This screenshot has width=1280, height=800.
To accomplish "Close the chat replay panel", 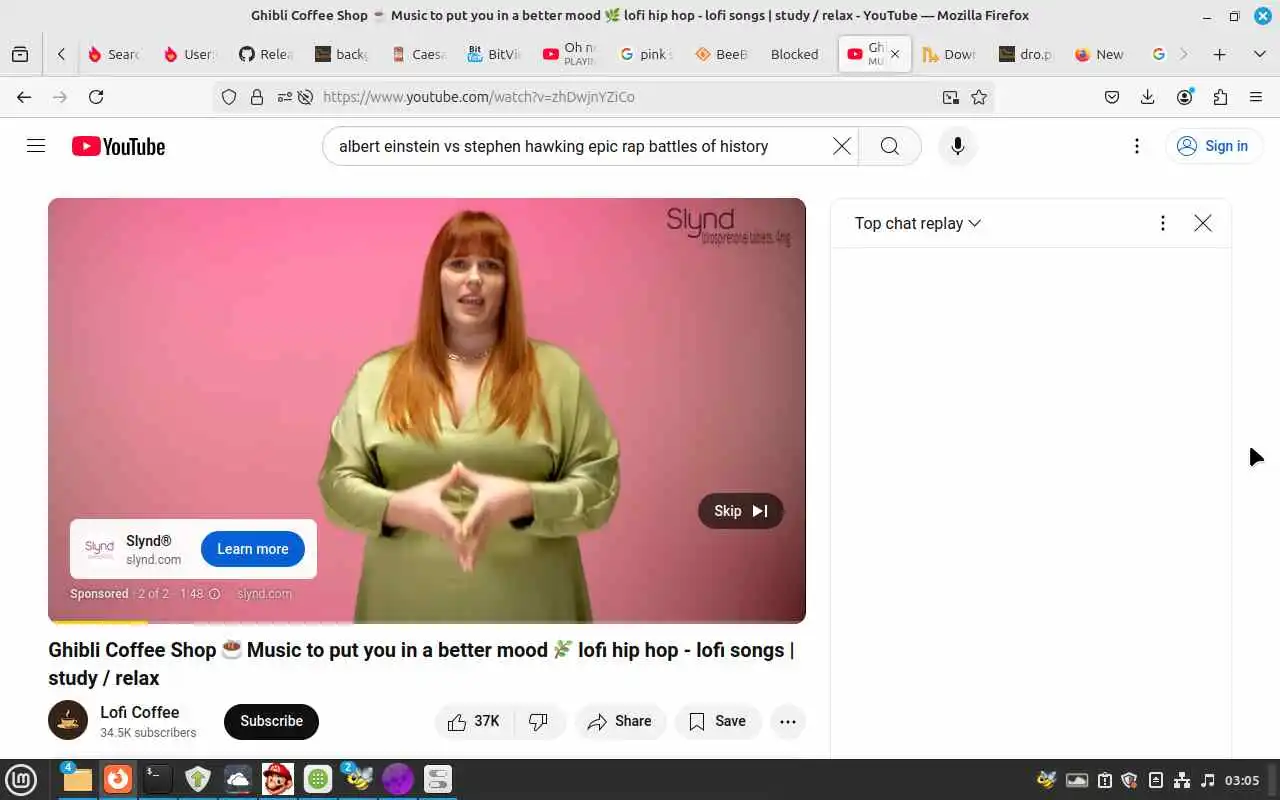I will click(x=1203, y=223).
